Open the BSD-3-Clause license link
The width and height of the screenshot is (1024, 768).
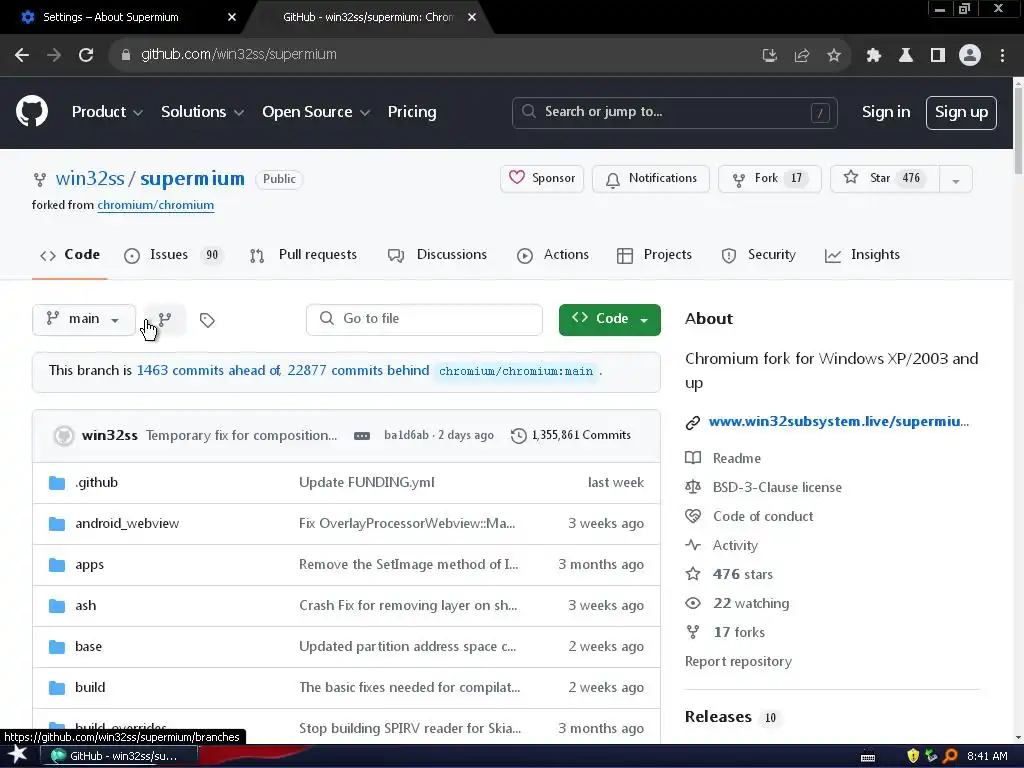(x=777, y=487)
